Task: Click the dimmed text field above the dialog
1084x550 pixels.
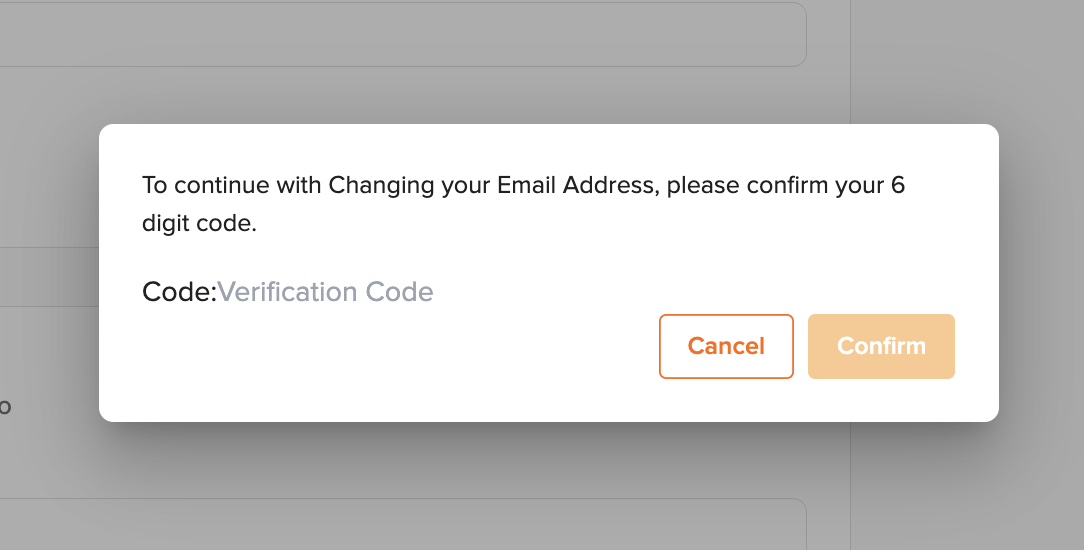Action: pyautogui.click(x=400, y=35)
